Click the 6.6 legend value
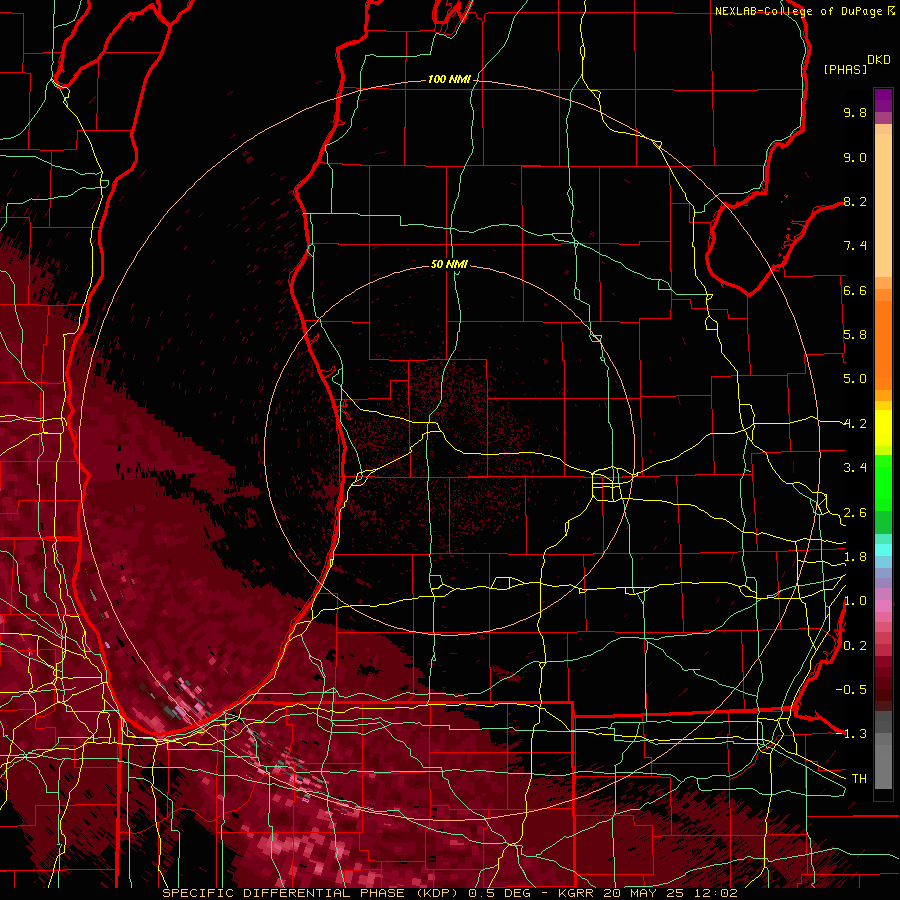Screen dimensions: 900x900 855,290
